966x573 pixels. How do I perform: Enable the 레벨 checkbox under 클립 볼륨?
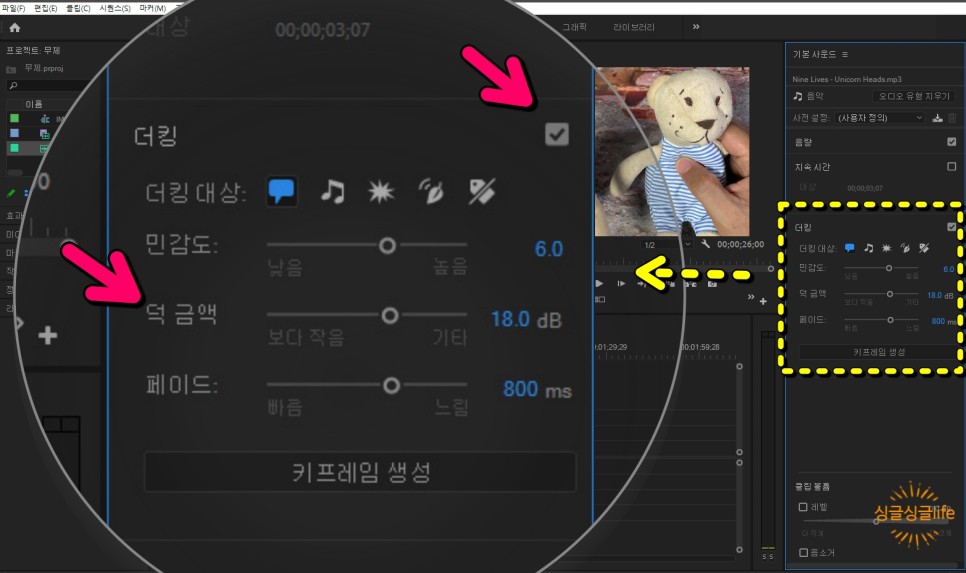pyautogui.click(x=803, y=507)
